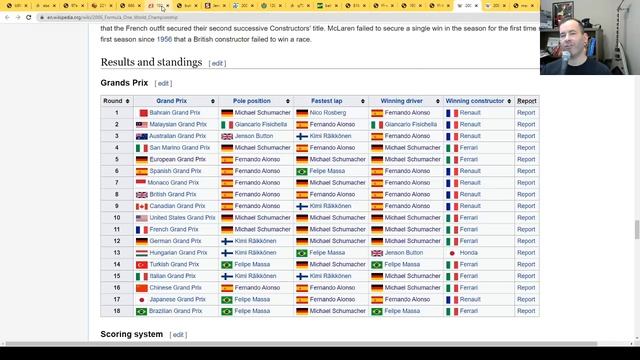Open the 1956 season link
Viewport: 640px width, 360px height.
click(x=164, y=40)
